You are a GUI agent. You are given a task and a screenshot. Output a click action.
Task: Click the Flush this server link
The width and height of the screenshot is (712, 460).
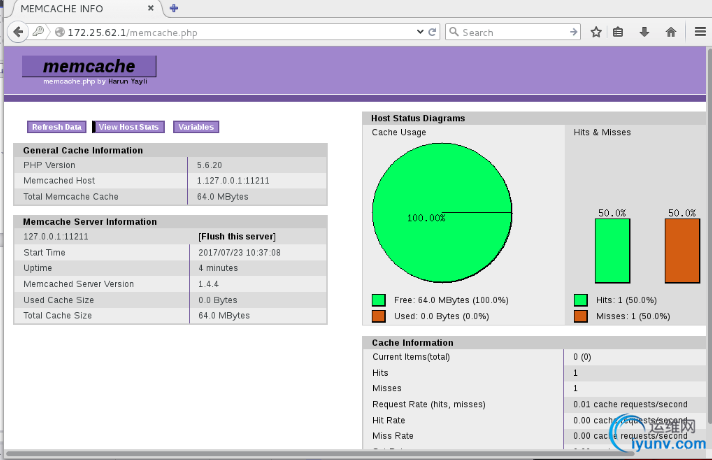[x=237, y=237]
